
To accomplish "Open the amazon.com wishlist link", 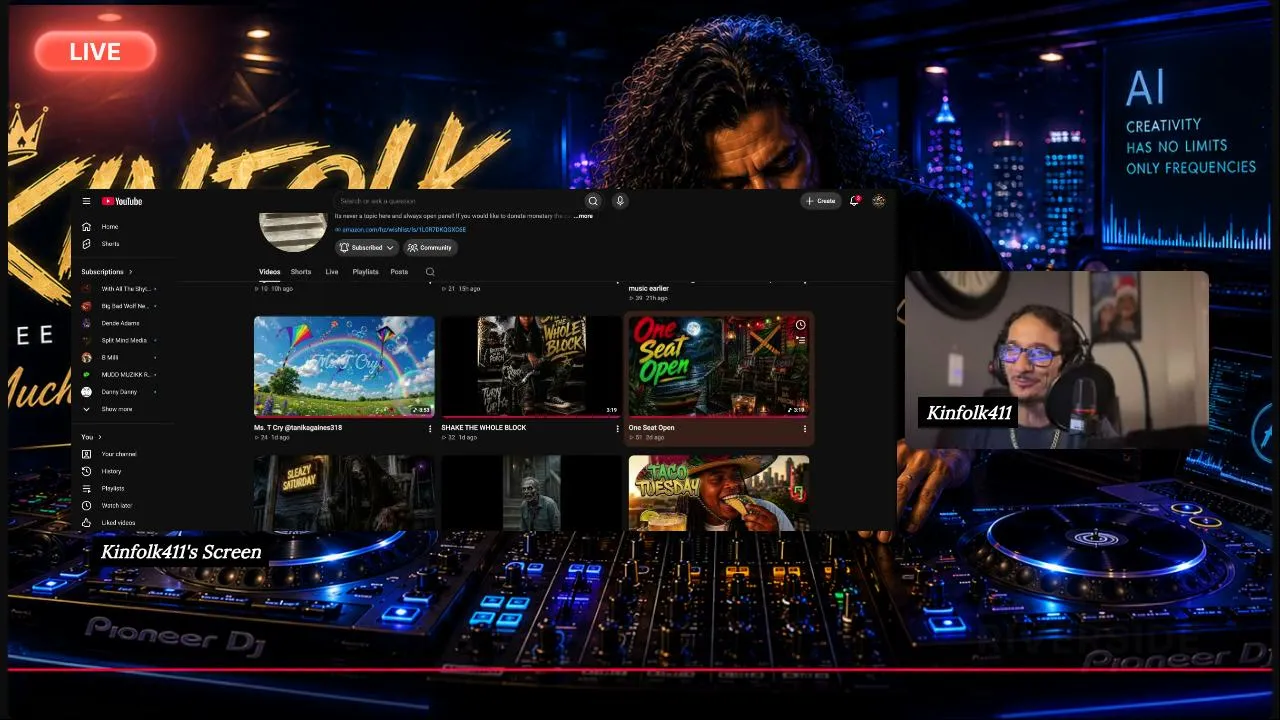I will [402, 230].
